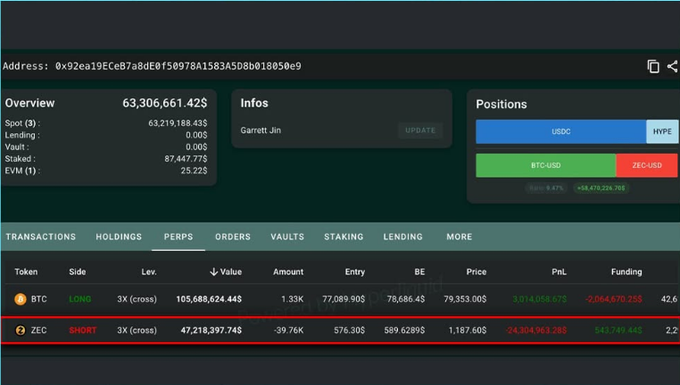Open the Transactions tab
The height and width of the screenshot is (385, 680).
point(41,237)
